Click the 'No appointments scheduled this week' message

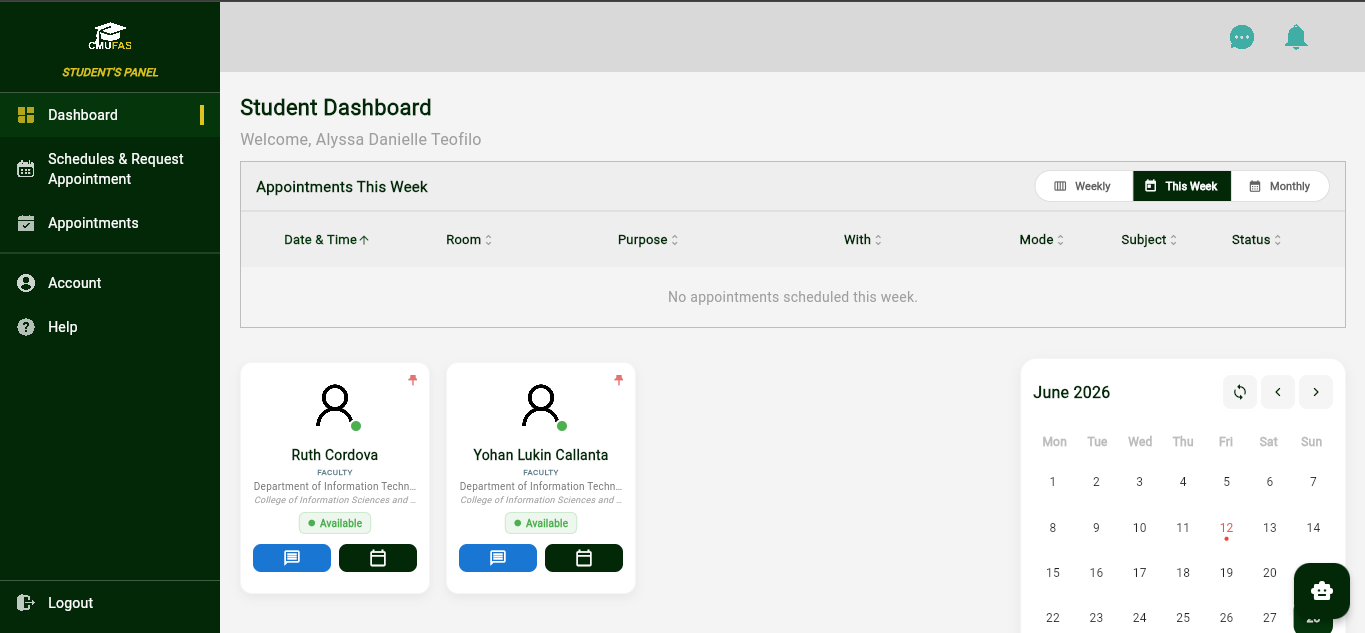pyautogui.click(x=792, y=297)
